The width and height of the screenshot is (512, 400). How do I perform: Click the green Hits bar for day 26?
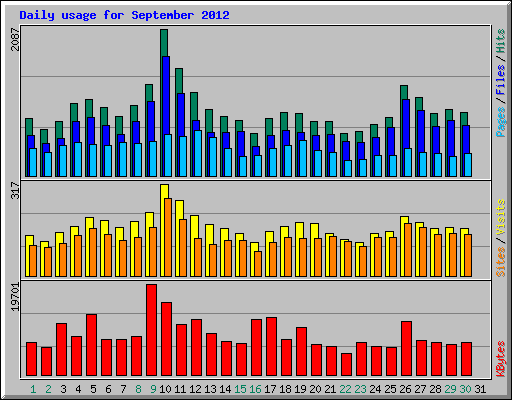[404, 92]
